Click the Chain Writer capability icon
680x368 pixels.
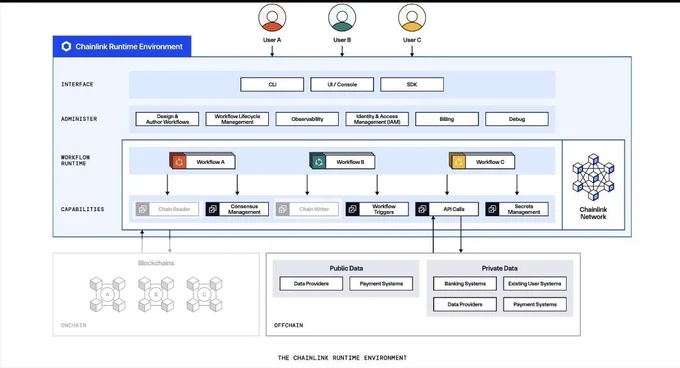(x=282, y=209)
